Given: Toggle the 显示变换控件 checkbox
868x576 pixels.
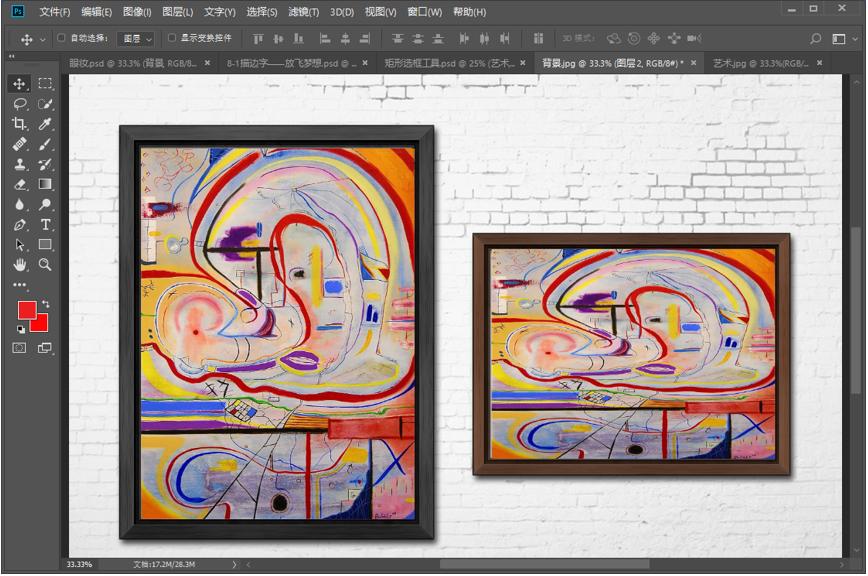Looking at the screenshot, I should tap(171, 38).
